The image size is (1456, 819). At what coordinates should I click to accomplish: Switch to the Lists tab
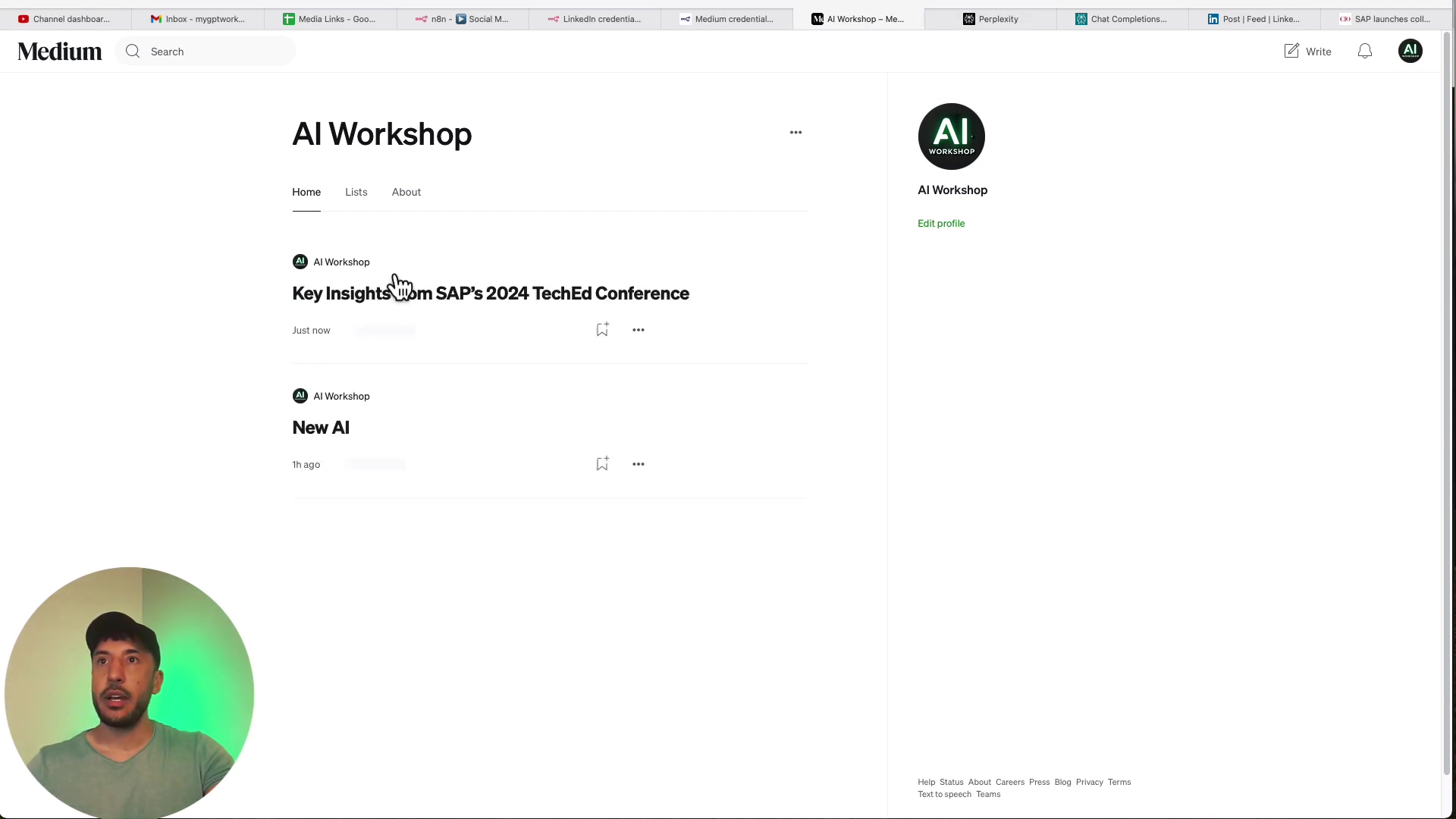pyautogui.click(x=356, y=192)
